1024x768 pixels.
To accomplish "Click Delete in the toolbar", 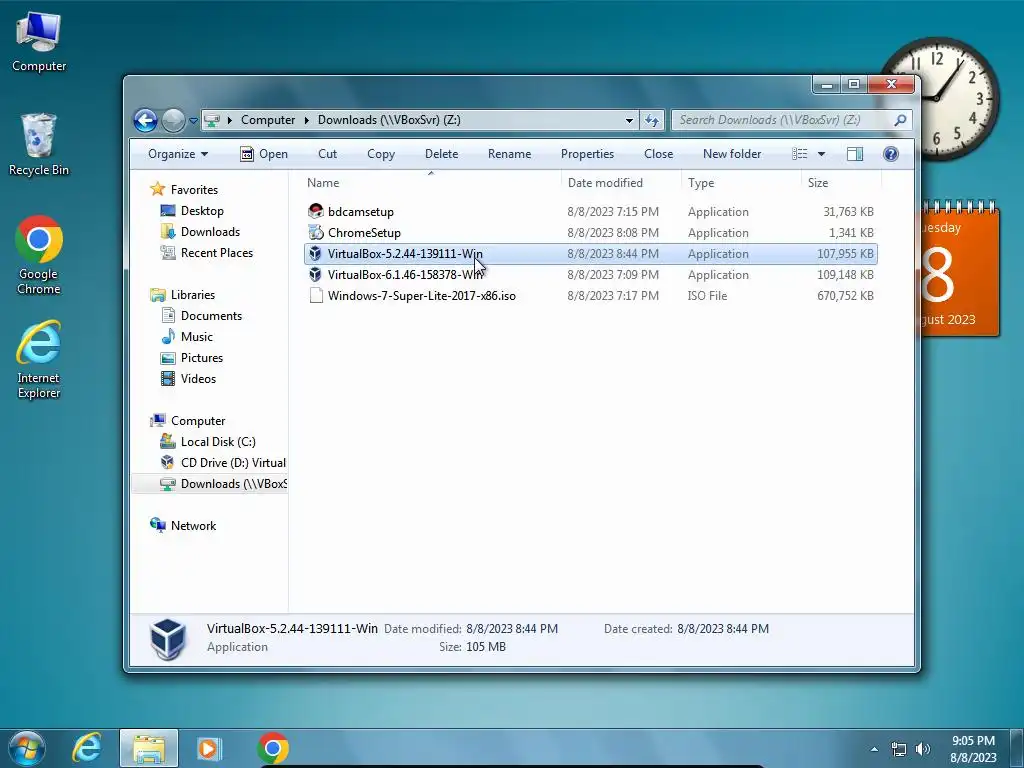I will 441,154.
